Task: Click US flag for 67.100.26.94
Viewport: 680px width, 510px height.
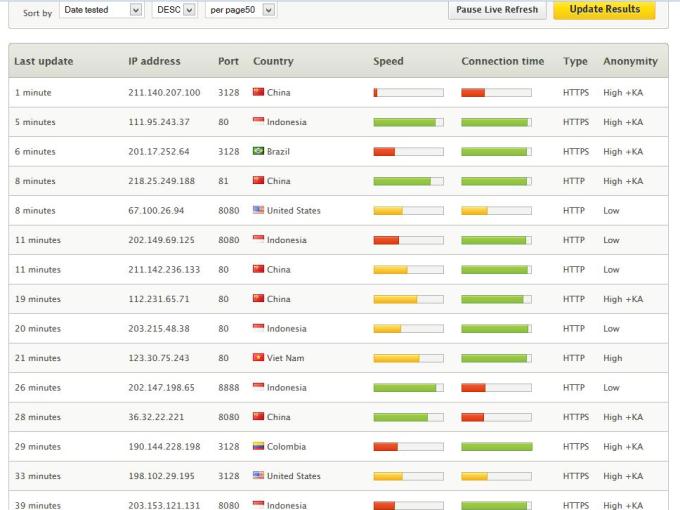Action: pos(258,209)
